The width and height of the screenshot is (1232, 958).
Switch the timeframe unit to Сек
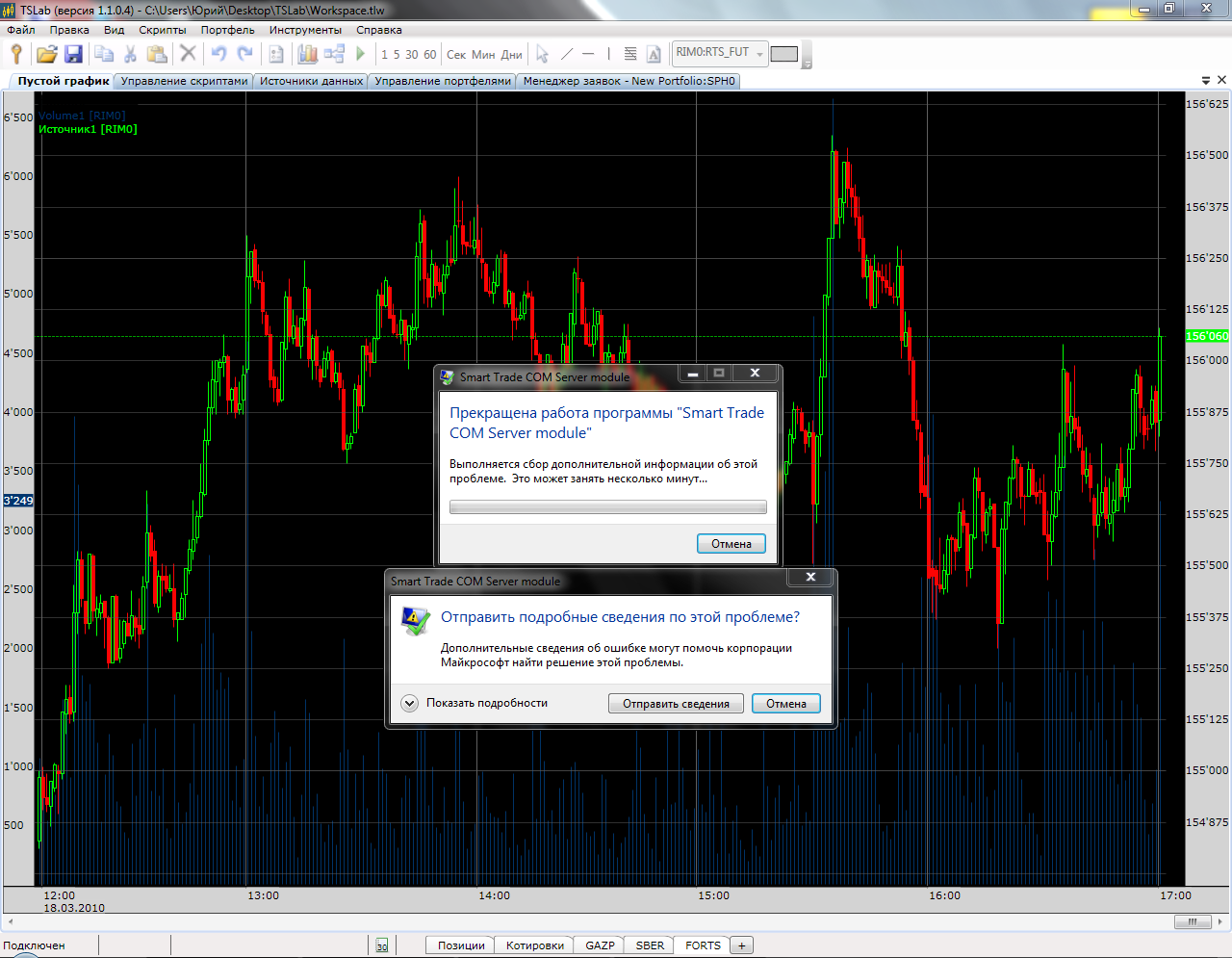(x=456, y=55)
